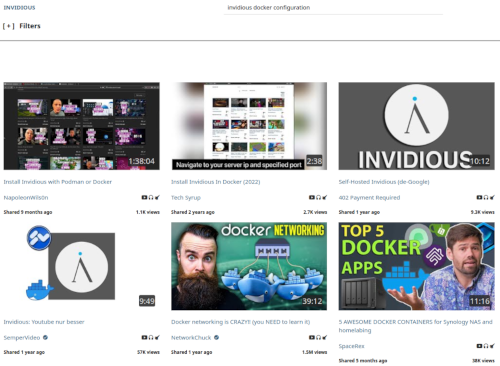This screenshot has width=500, height=366.
Task: Open thumbnail of Install Invidious with Podman video
Action: point(82,126)
